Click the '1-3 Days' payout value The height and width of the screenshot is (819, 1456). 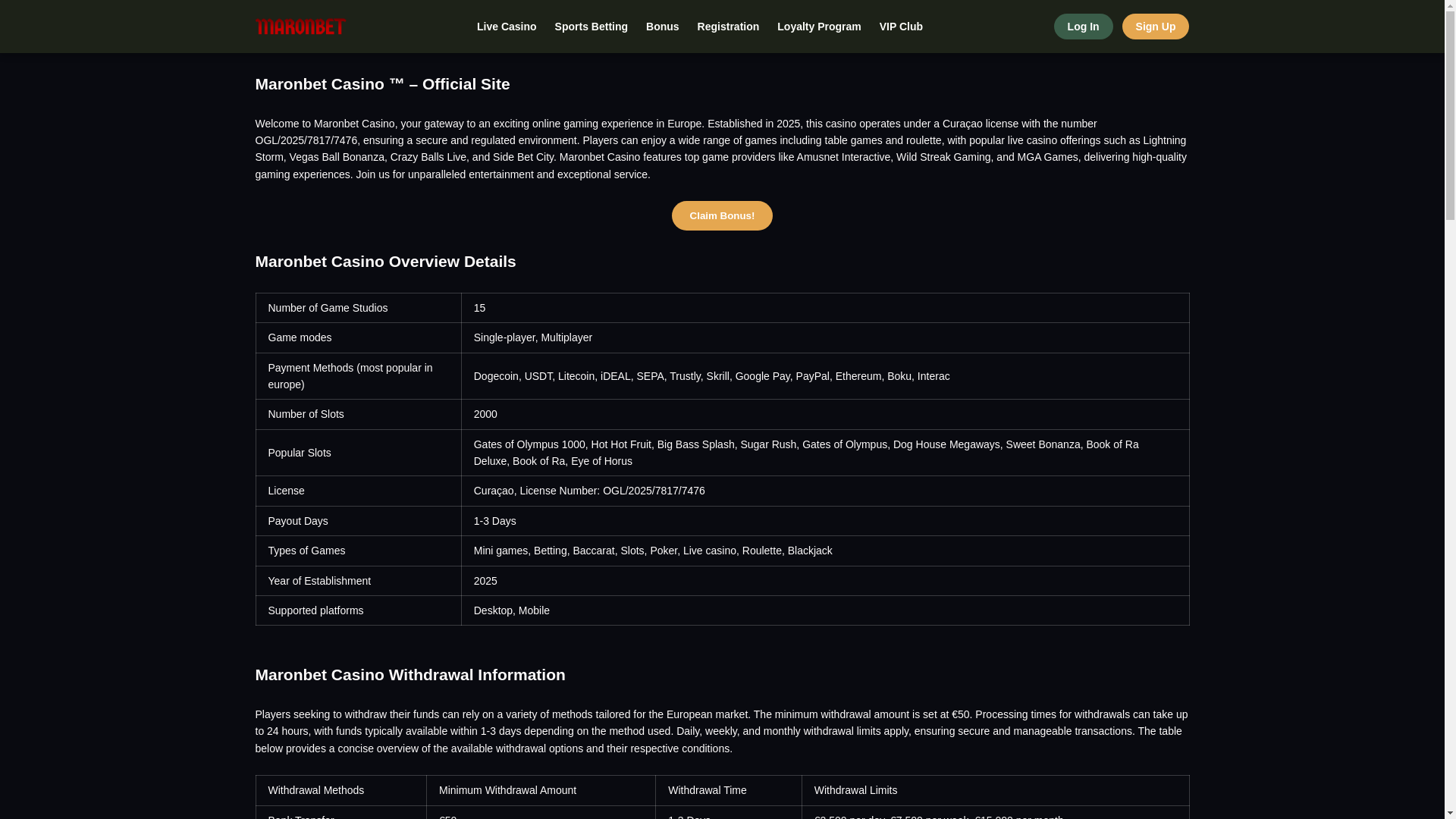pos(825,521)
